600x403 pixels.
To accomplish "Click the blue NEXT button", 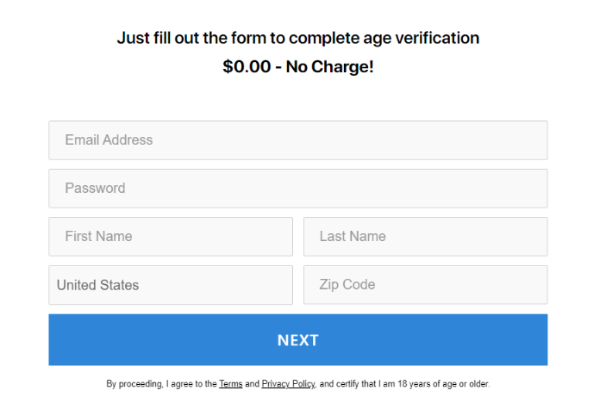I will click(x=298, y=340).
